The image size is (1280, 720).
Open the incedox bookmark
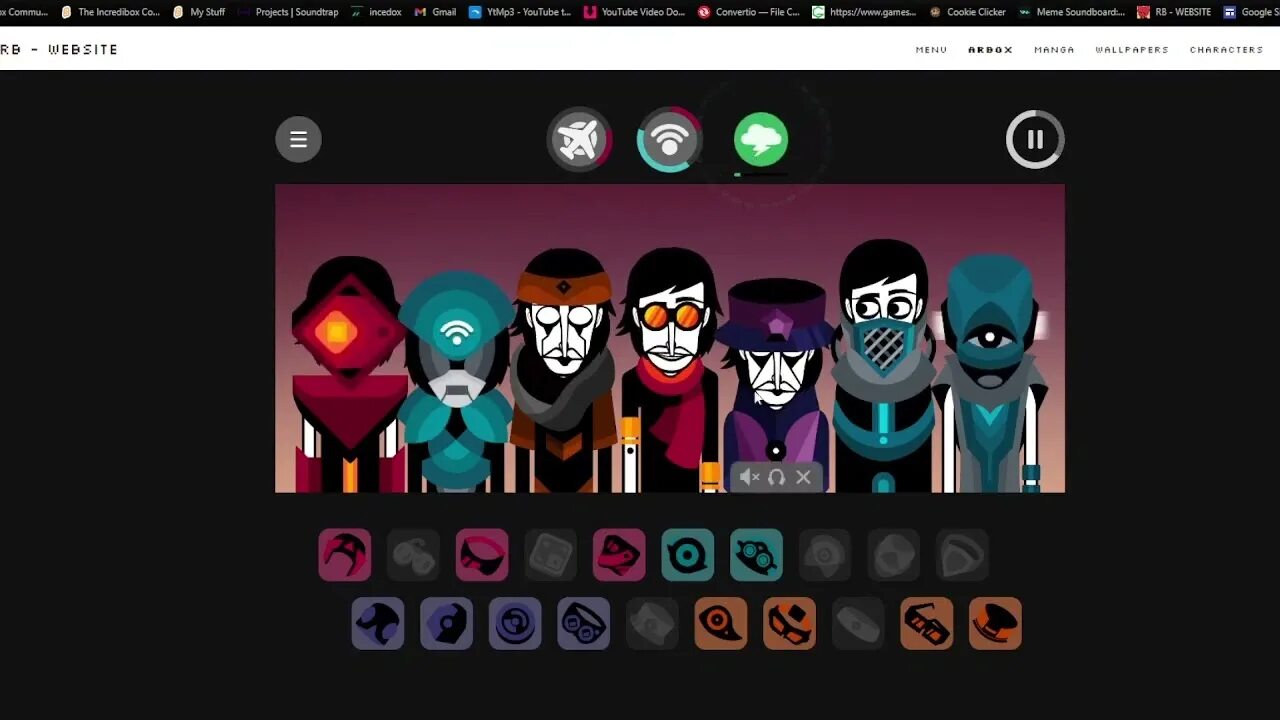pos(377,12)
